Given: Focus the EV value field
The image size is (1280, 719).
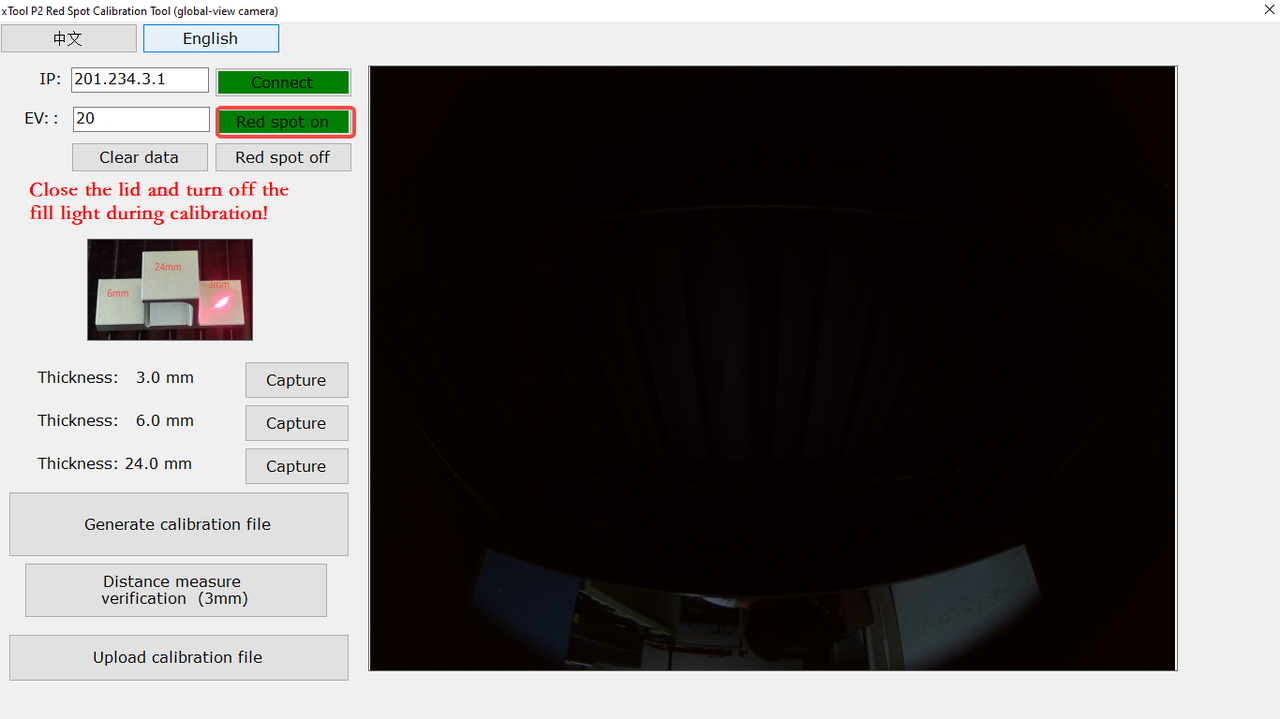Looking at the screenshot, I should coord(140,119).
